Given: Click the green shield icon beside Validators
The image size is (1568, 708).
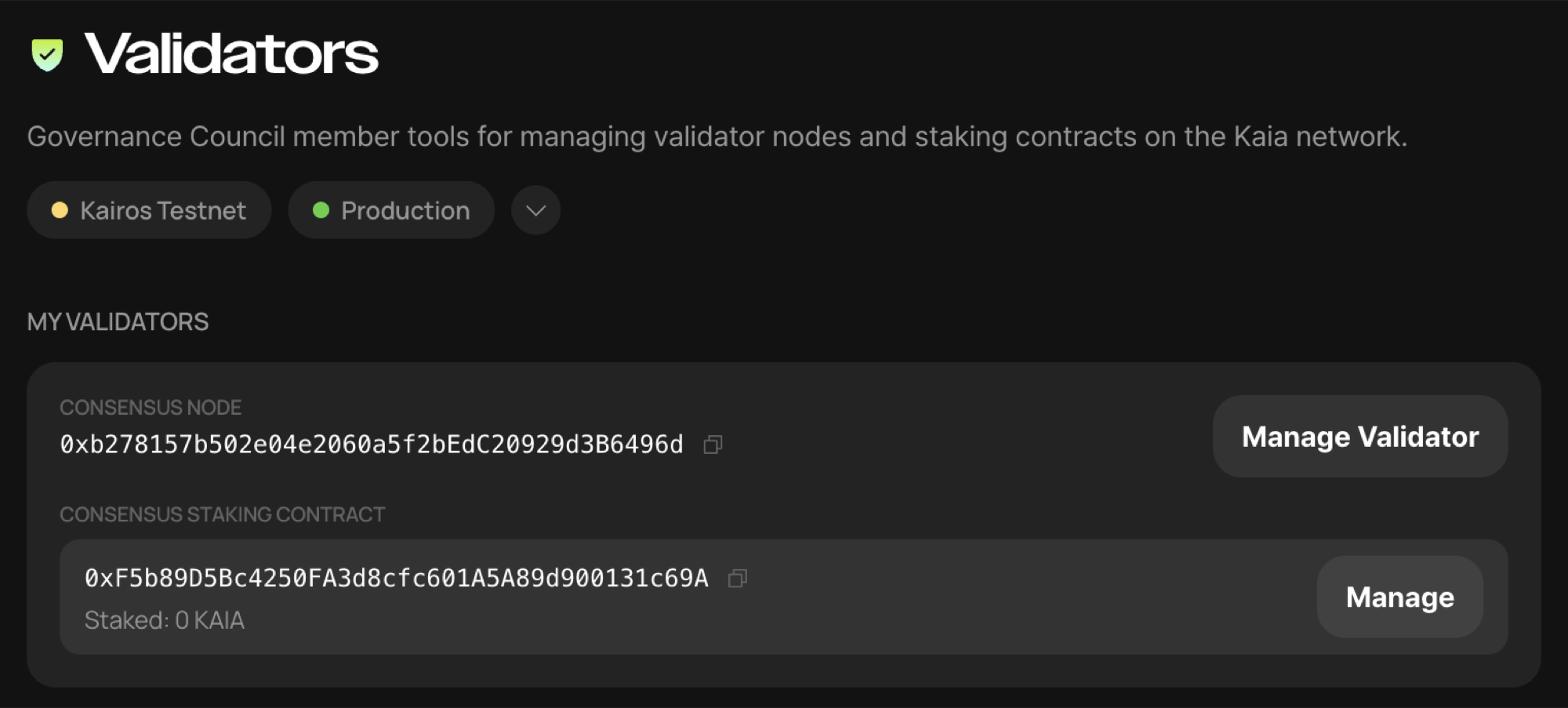Looking at the screenshot, I should pos(47,53).
